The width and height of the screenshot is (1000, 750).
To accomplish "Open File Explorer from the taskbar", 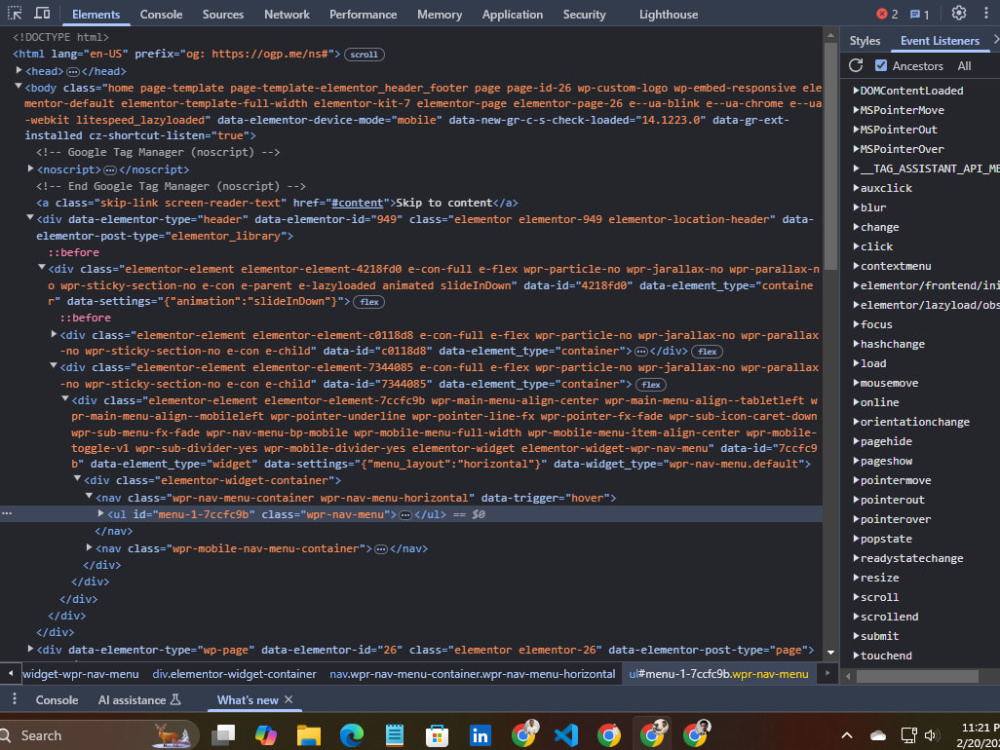I will coord(308,735).
